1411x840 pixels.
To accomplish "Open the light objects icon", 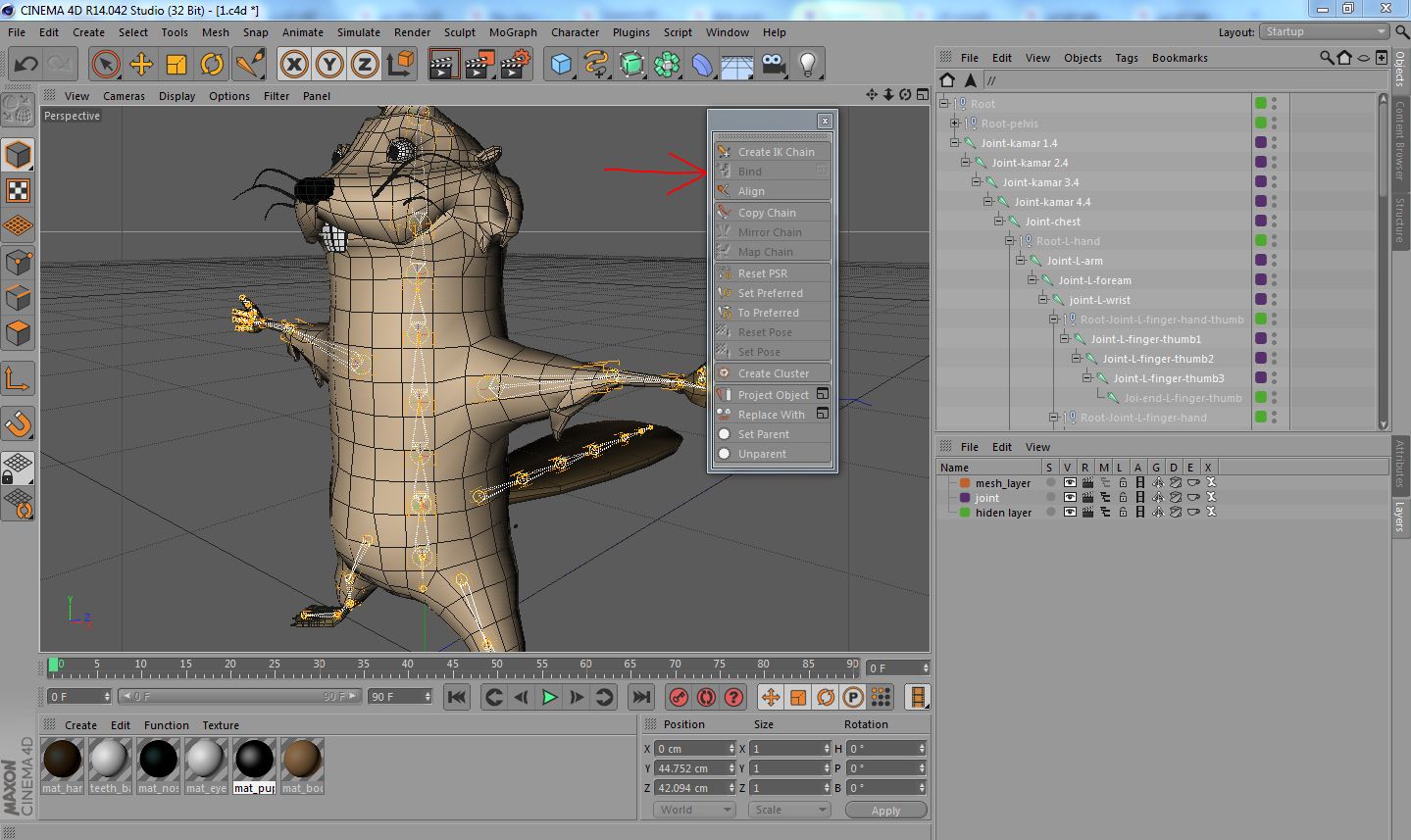I will tap(808, 65).
